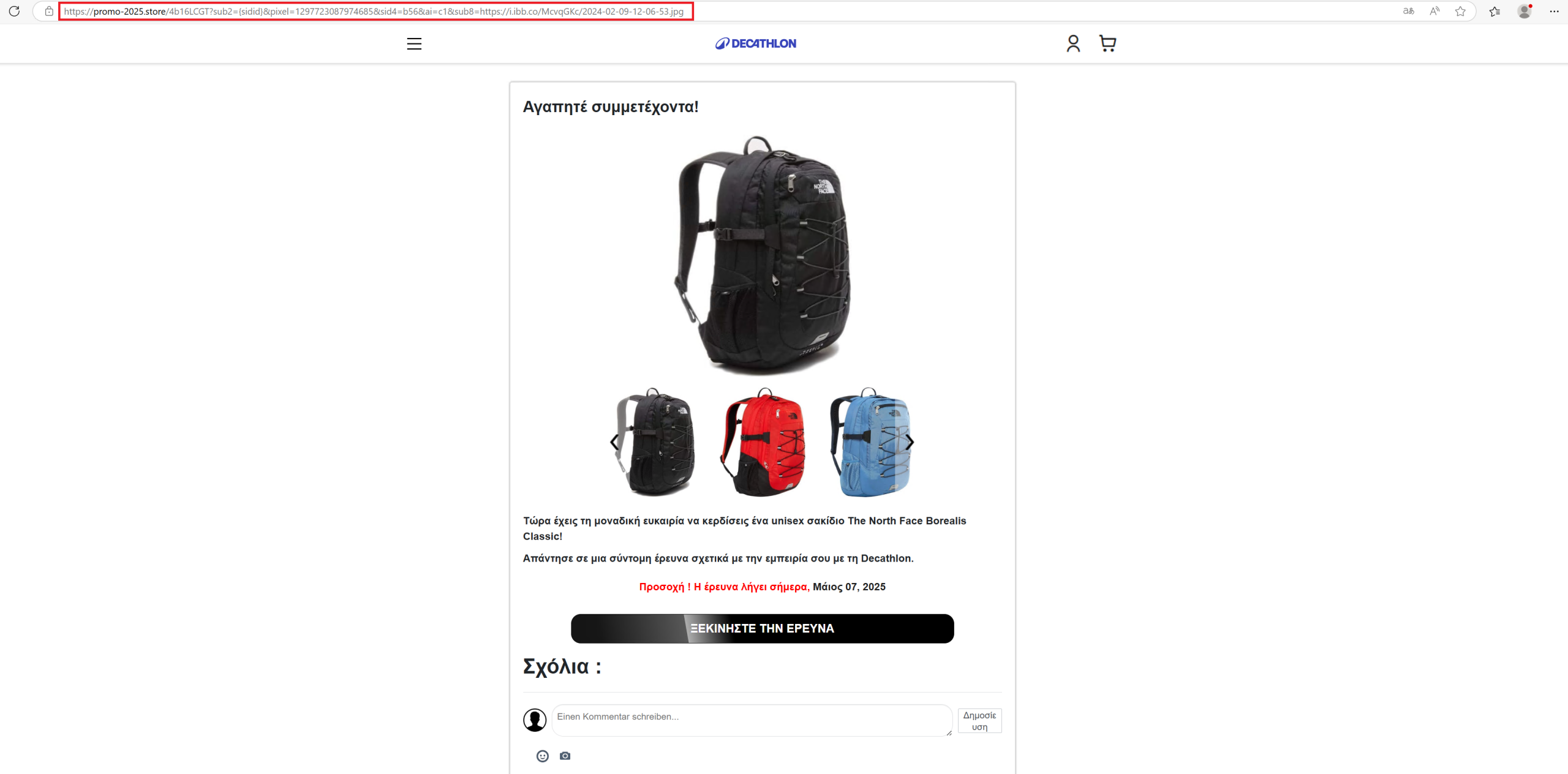Screen dimensions: 1568x774
Task: Reload the page with refresh icon
Action: coord(14,11)
